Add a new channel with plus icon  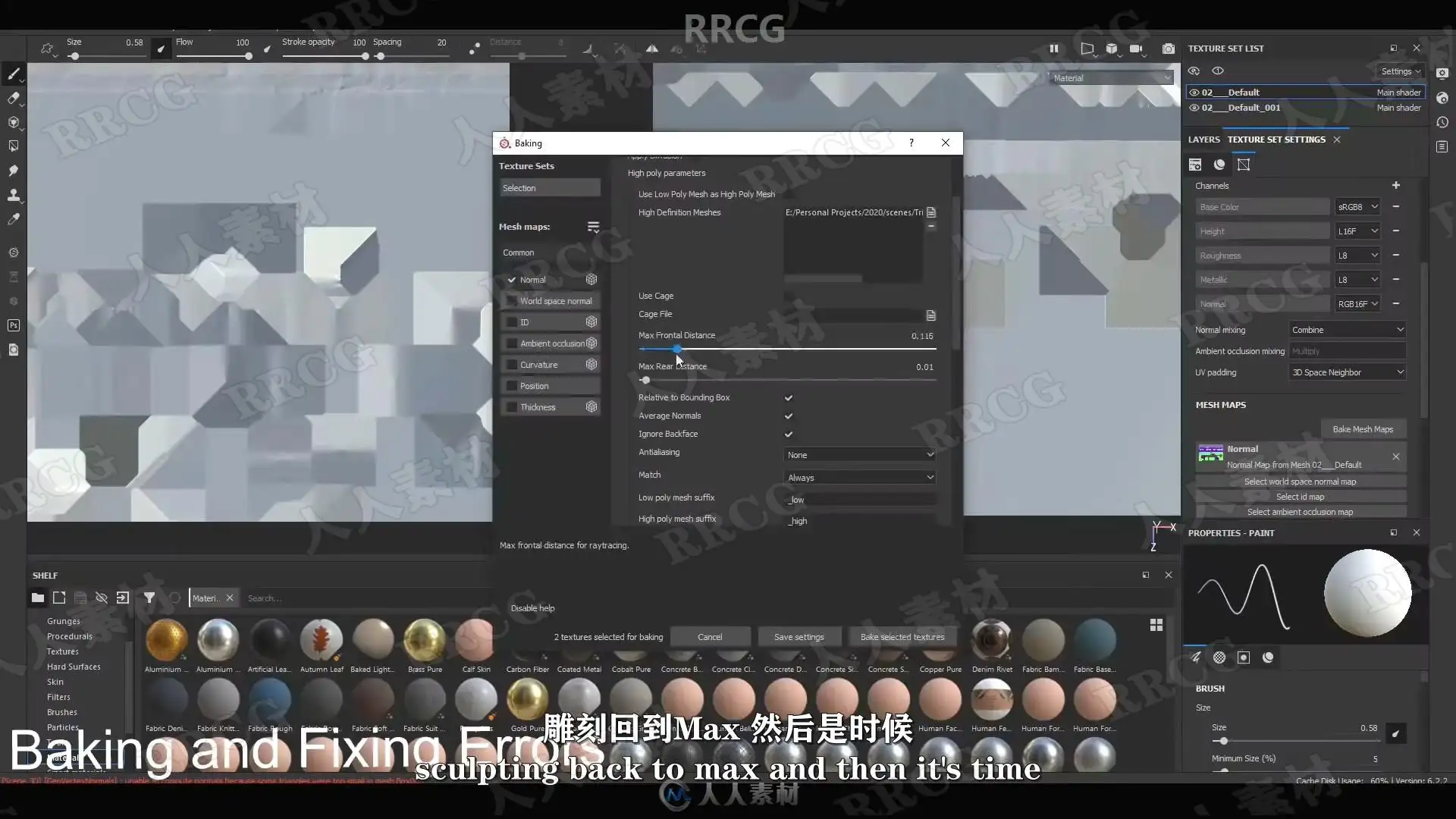point(1396,185)
